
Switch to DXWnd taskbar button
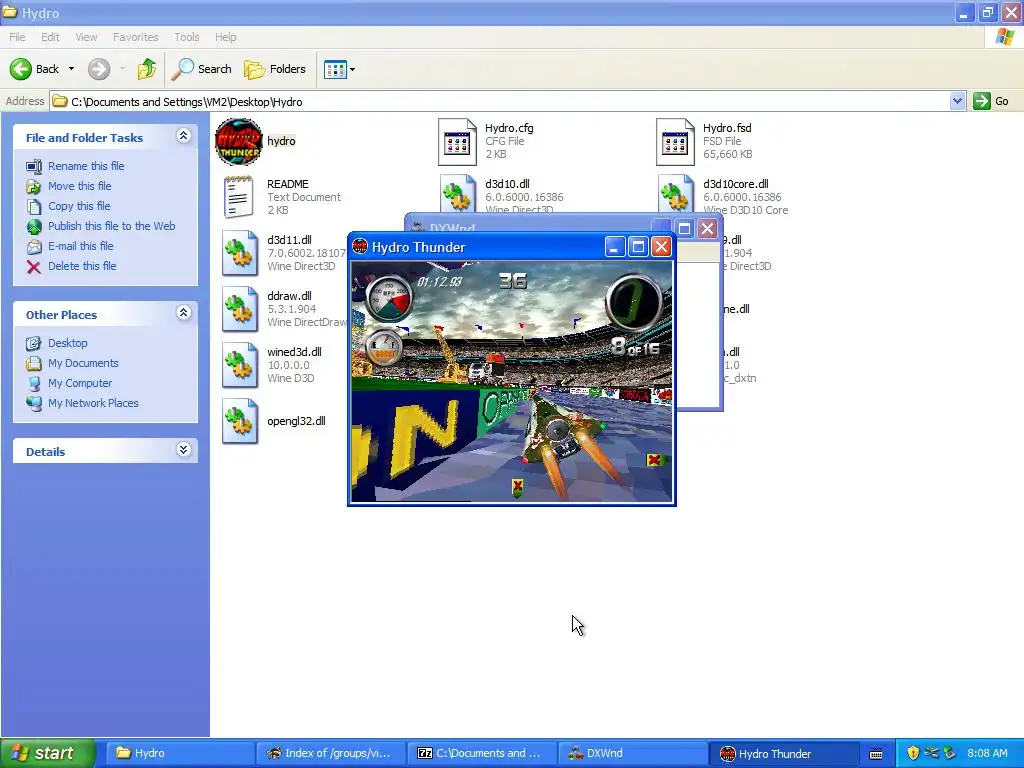(x=633, y=753)
